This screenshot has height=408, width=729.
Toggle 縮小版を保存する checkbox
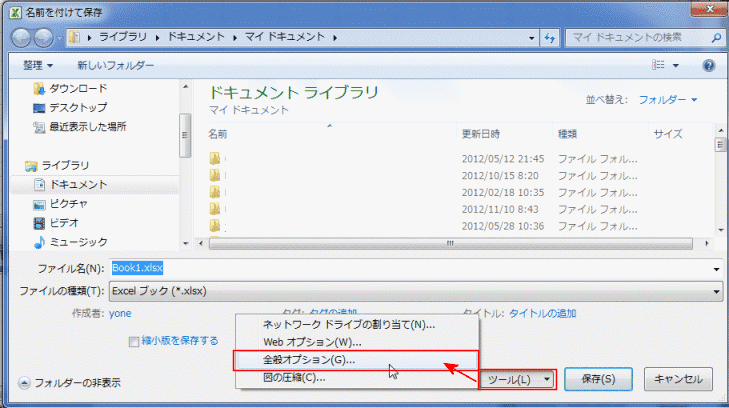(134, 342)
